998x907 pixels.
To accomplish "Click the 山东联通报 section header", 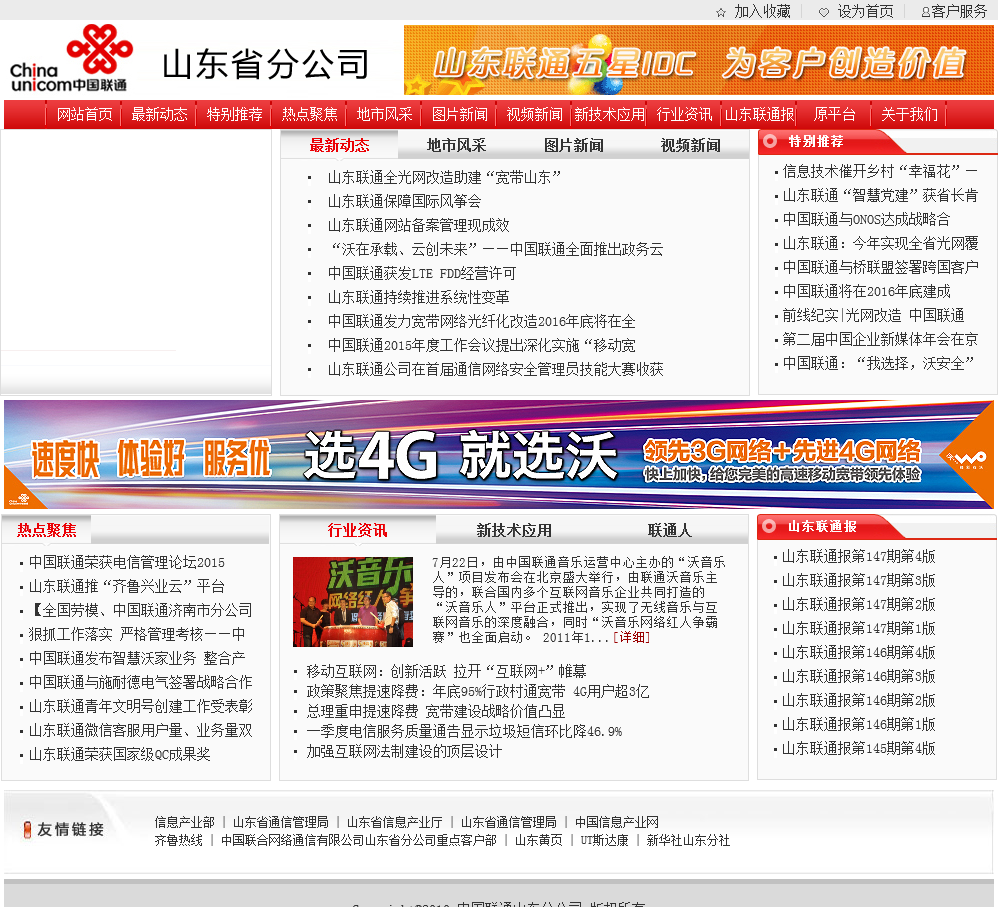I will 822,526.
